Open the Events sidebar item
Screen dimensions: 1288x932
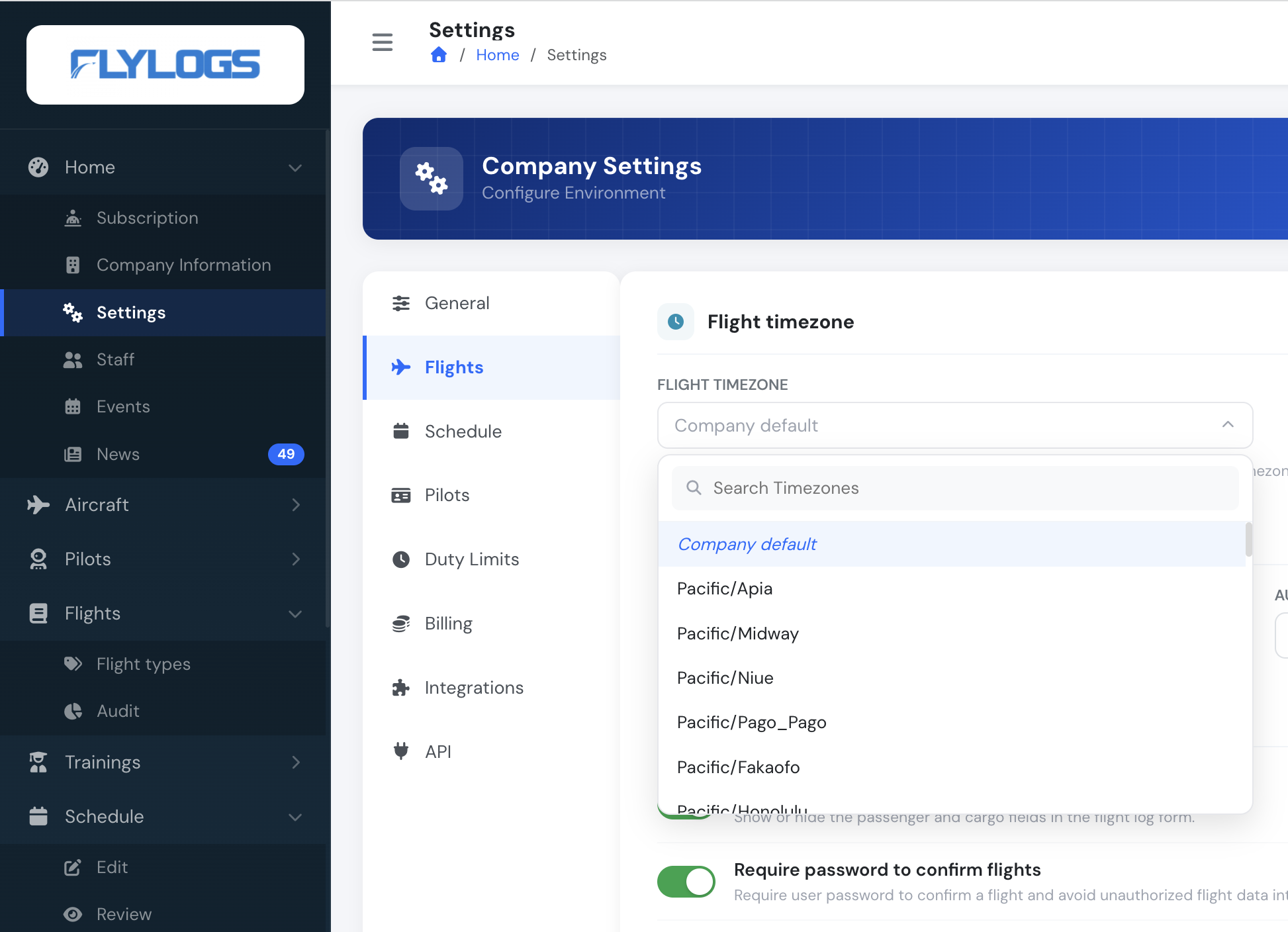pyautogui.click(x=163, y=406)
